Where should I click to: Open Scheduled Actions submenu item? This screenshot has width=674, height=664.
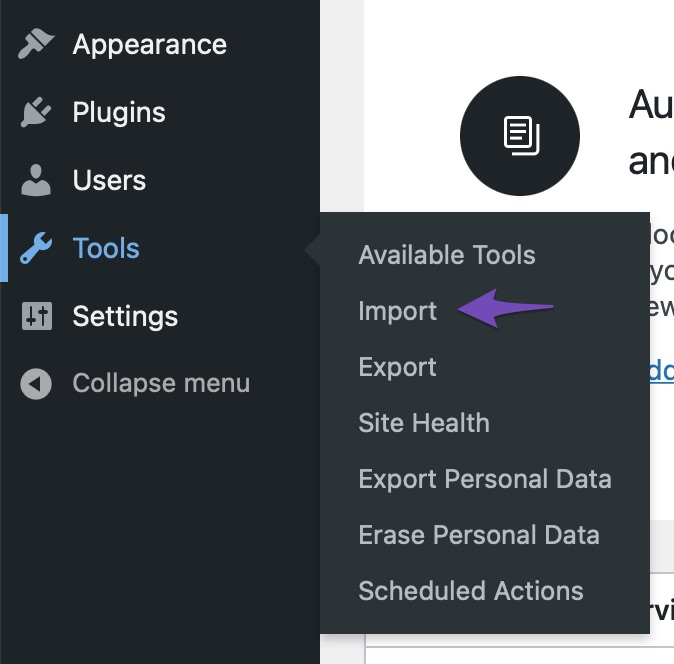(471, 591)
